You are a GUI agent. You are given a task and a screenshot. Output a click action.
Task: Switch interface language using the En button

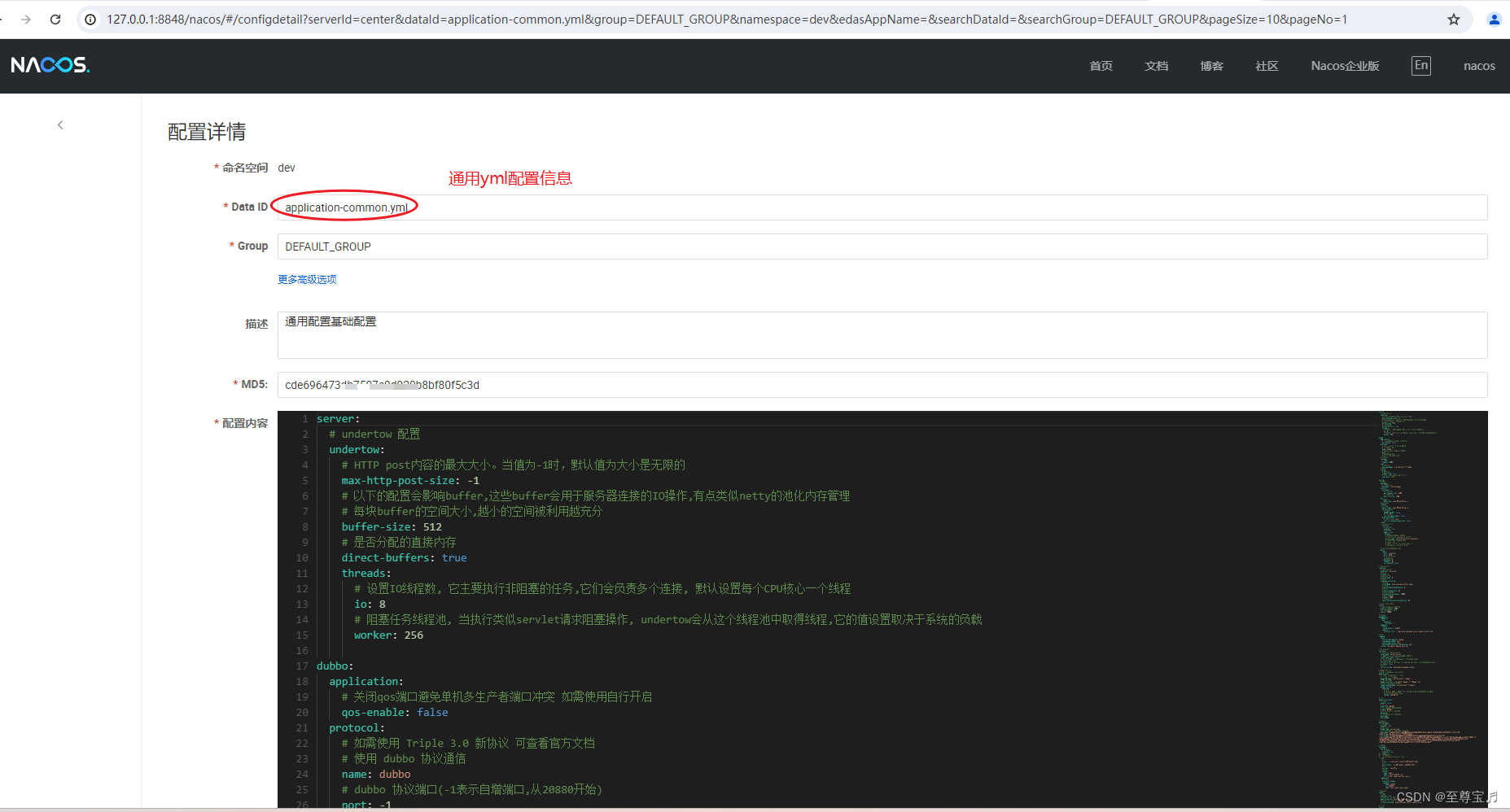1420,65
